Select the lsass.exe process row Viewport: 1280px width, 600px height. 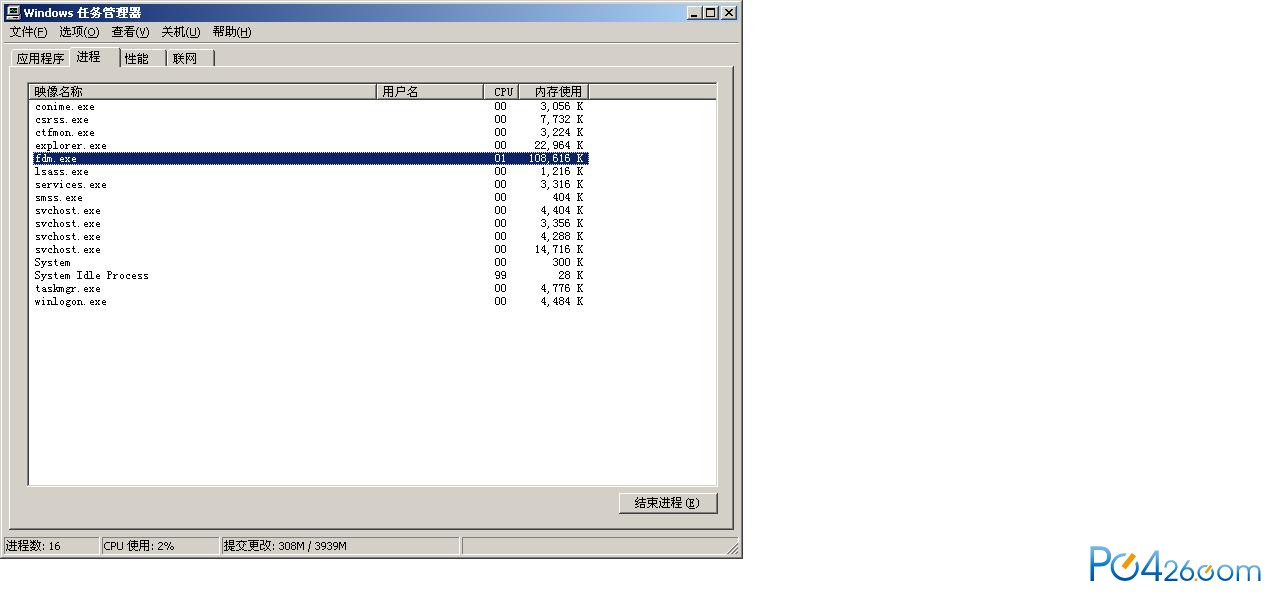click(310, 172)
